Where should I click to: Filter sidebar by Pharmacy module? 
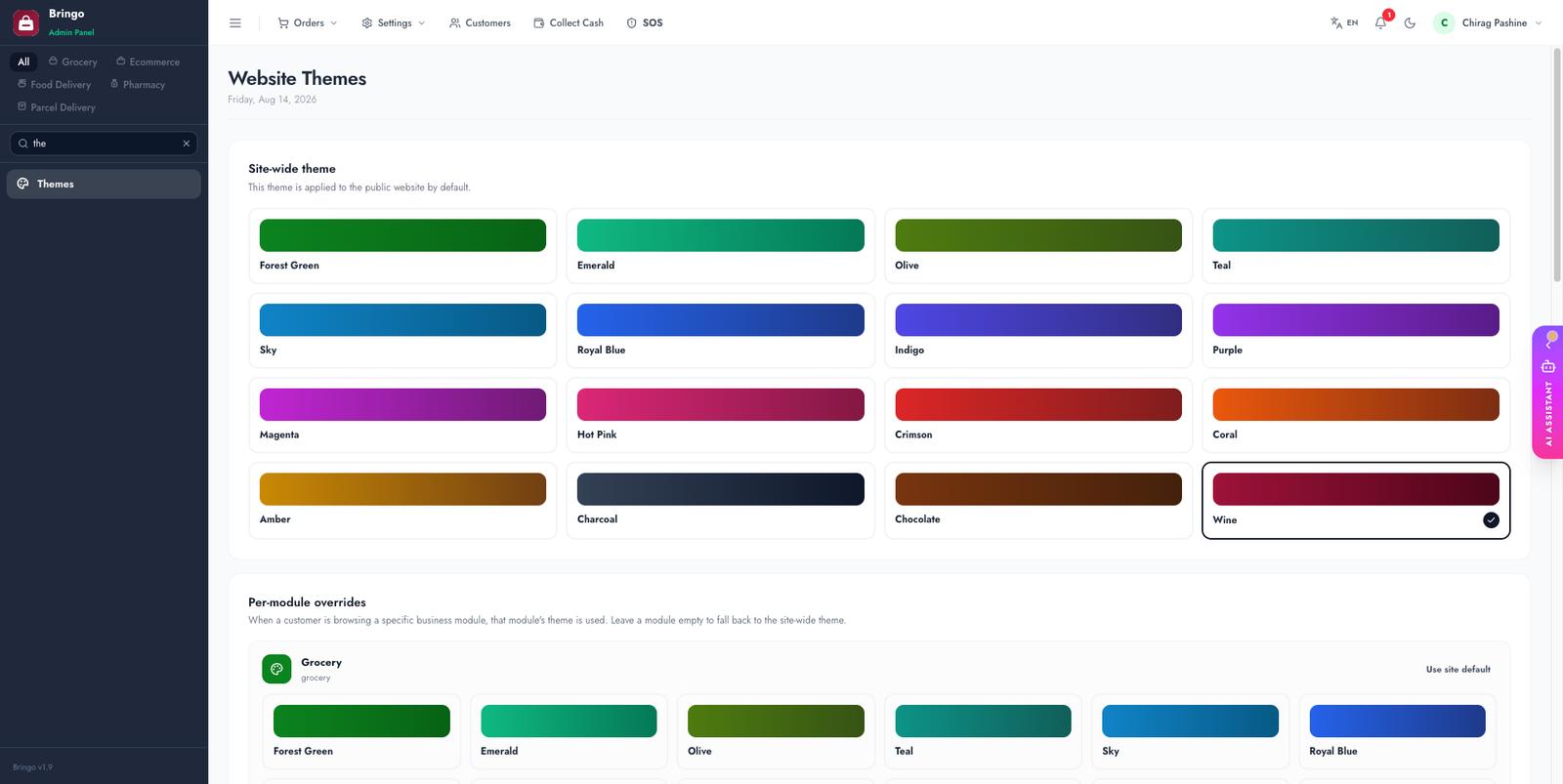pyautogui.click(x=138, y=85)
